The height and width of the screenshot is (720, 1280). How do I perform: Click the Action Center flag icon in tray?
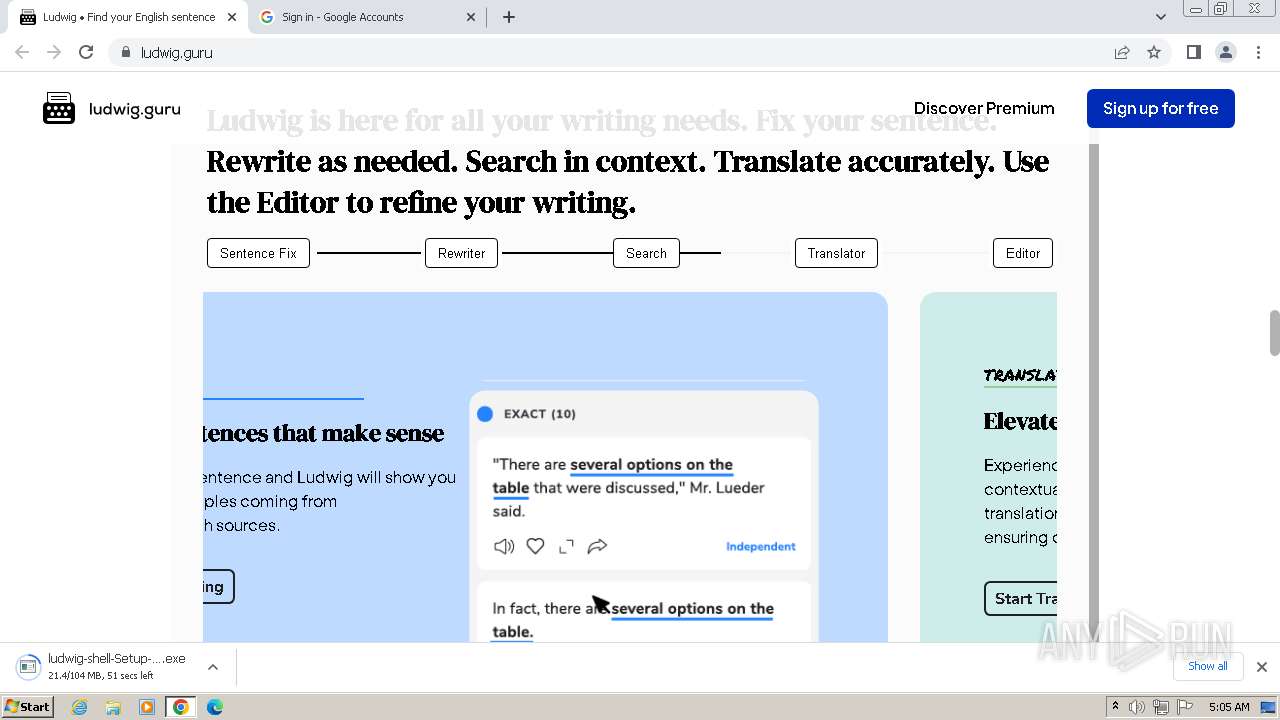click(1185, 707)
